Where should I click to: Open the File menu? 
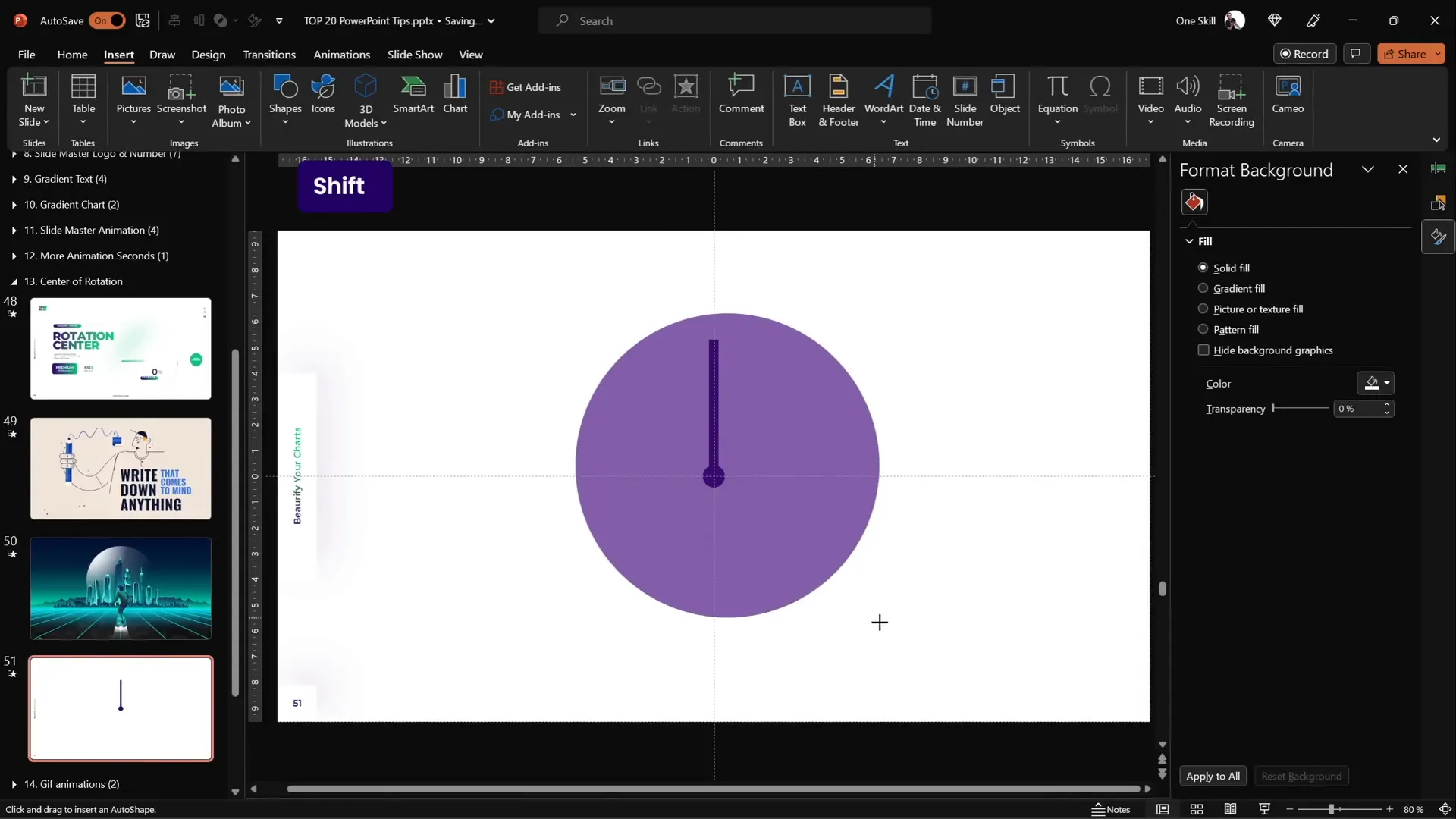[x=27, y=55]
